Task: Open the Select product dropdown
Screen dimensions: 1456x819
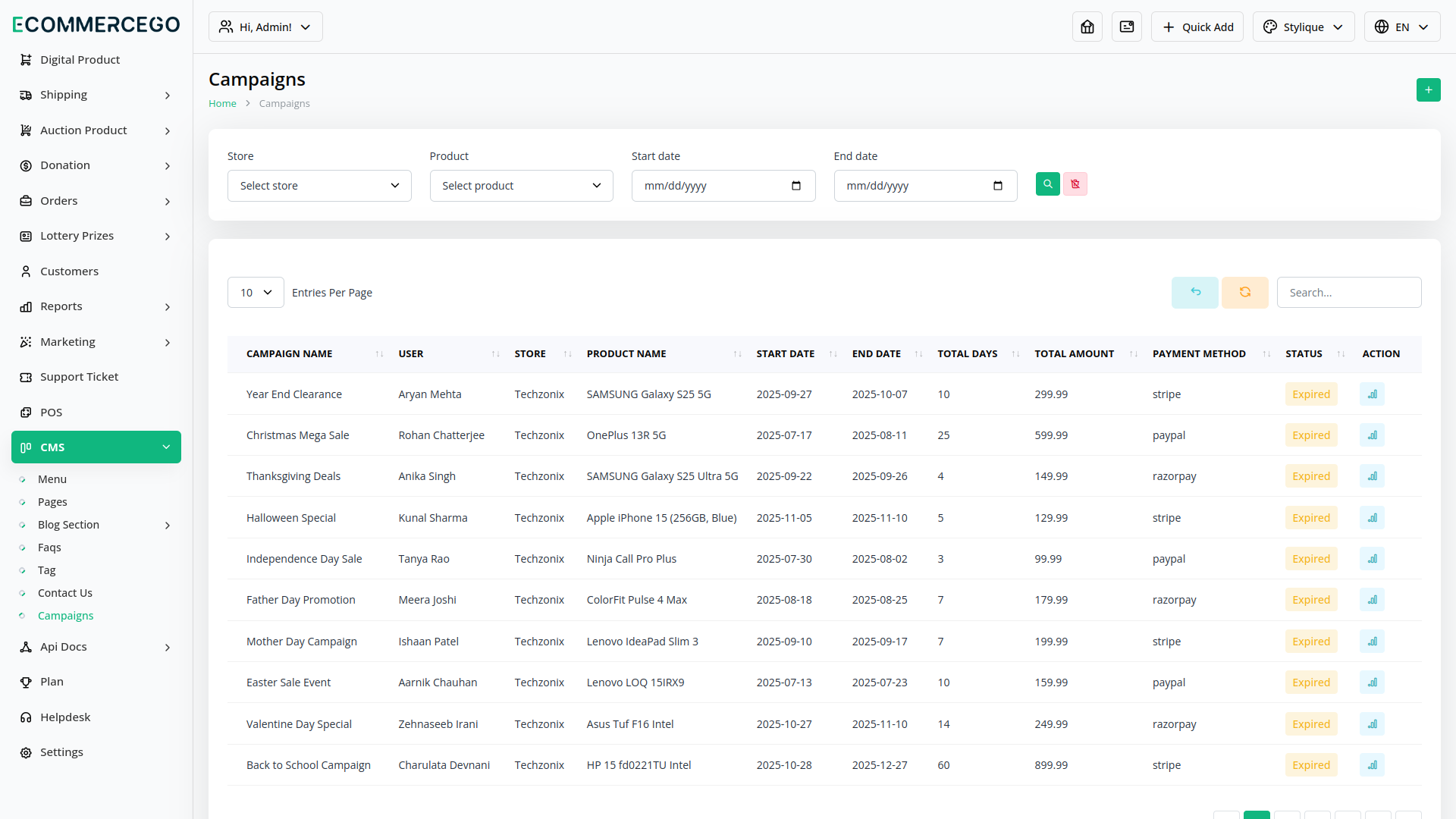Action: pos(522,186)
